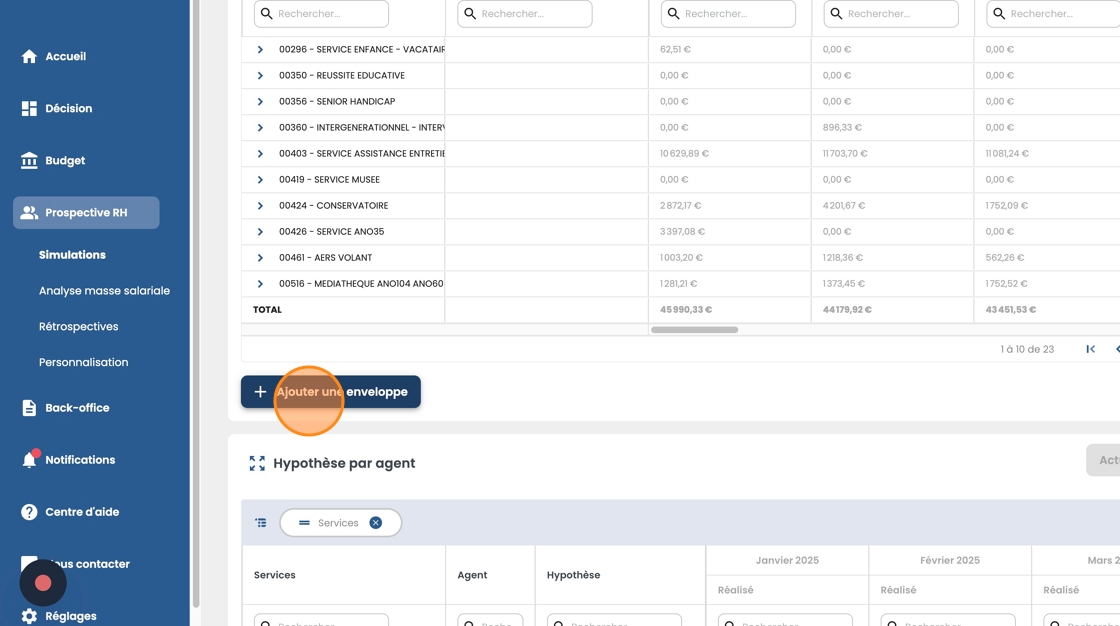Image resolution: width=1120 pixels, height=626 pixels.
Task: Expand row 00360 - INTERGENERATIONNEL
Action: 260,128
